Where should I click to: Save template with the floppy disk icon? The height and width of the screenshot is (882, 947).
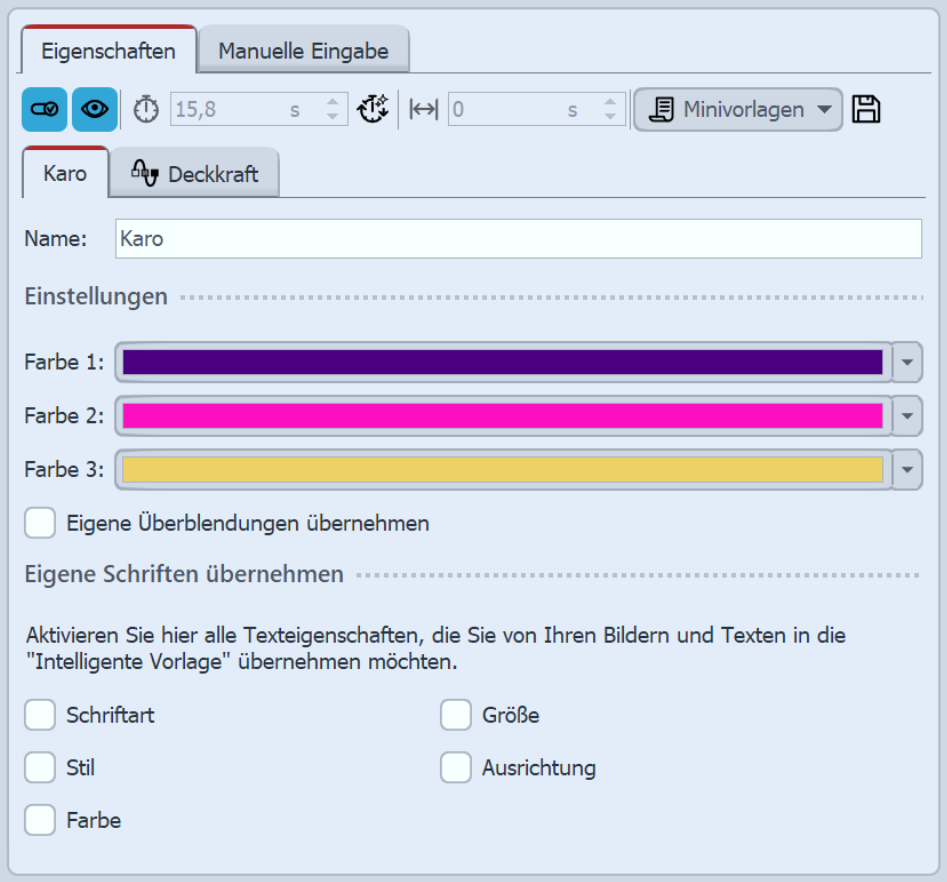point(866,110)
